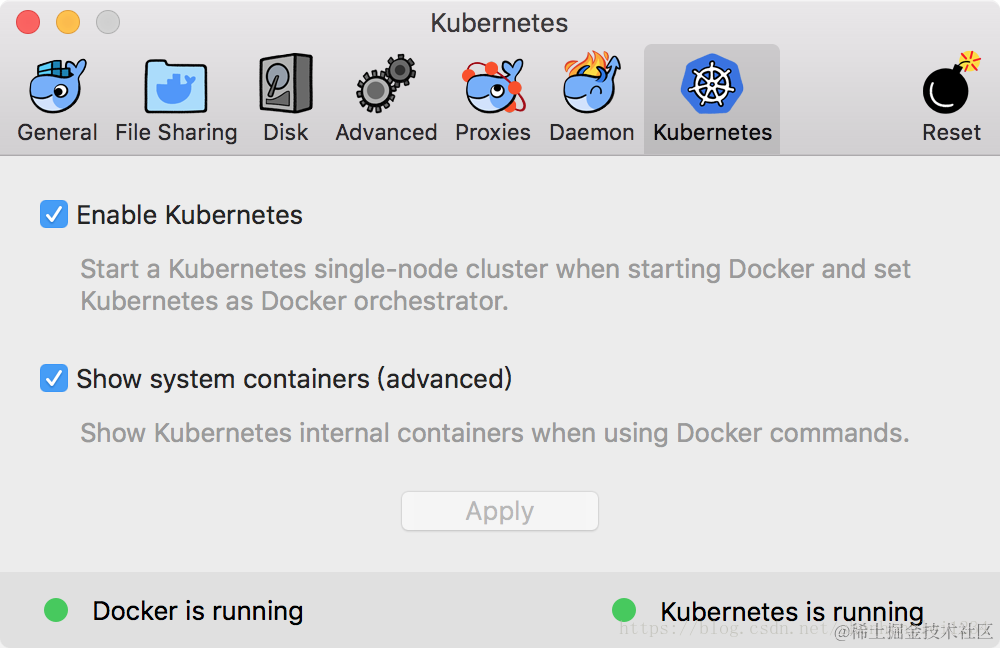
Task: Switch to the Daemon tab label
Action: click(592, 133)
